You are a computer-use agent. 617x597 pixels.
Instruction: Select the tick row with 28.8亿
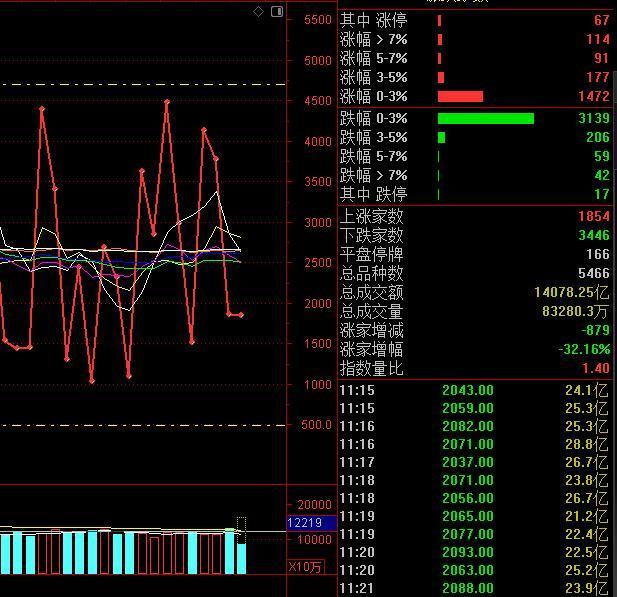(x=474, y=444)
